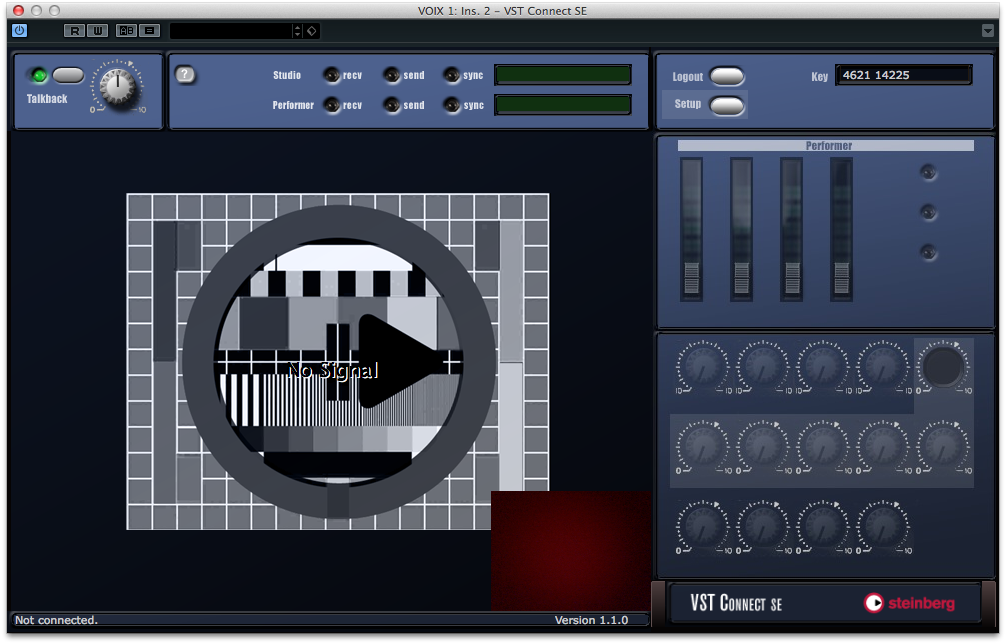Click the dark red local video preview
The image size is (1006, 644).
[571, 550]
